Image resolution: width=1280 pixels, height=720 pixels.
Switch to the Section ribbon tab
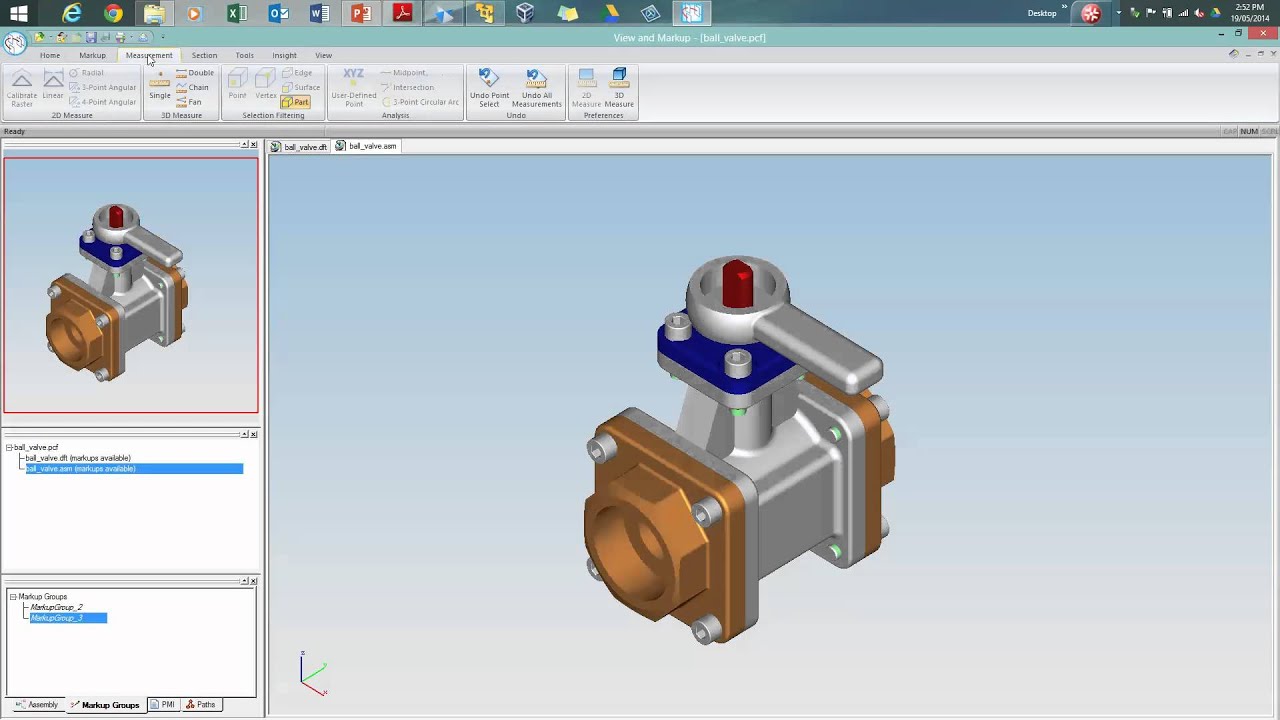[x=204, y=55]
